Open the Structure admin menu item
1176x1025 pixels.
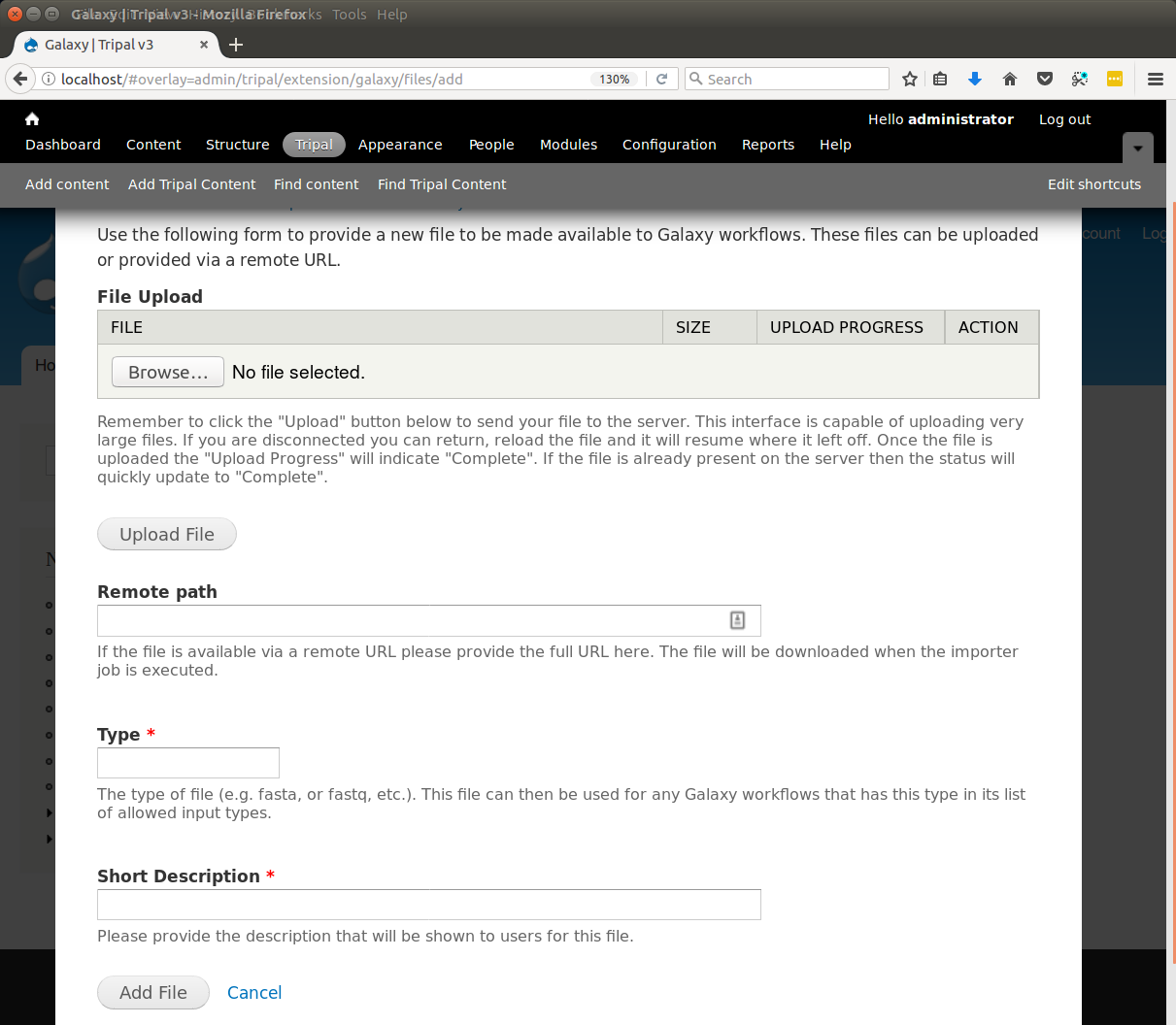(x=238, y=145)
